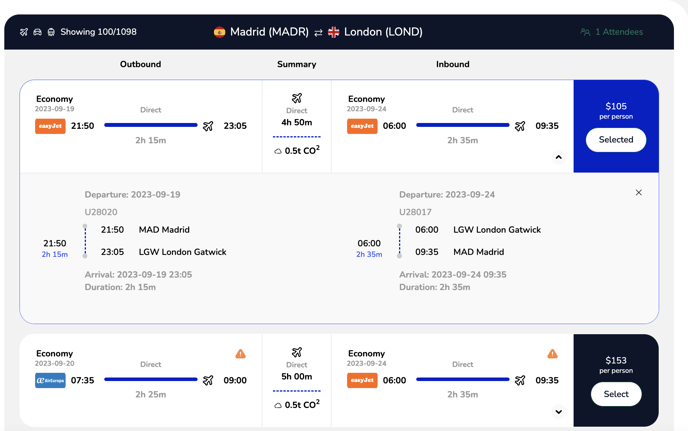Click the flight mode icon in header
The width and height of the screenshot is (688, 431).
click(x=24, y=32)
